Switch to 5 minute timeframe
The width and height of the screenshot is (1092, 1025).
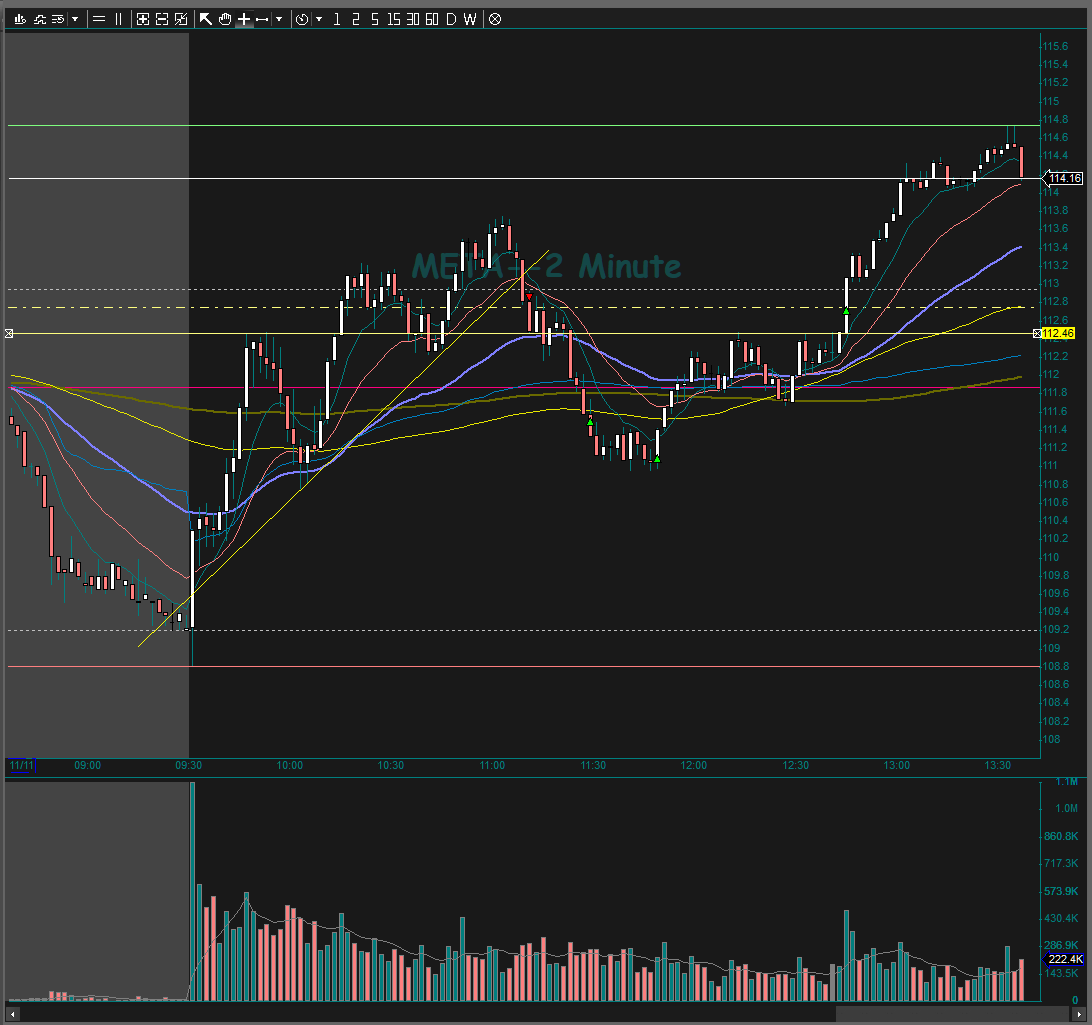(x=375, y=19)
